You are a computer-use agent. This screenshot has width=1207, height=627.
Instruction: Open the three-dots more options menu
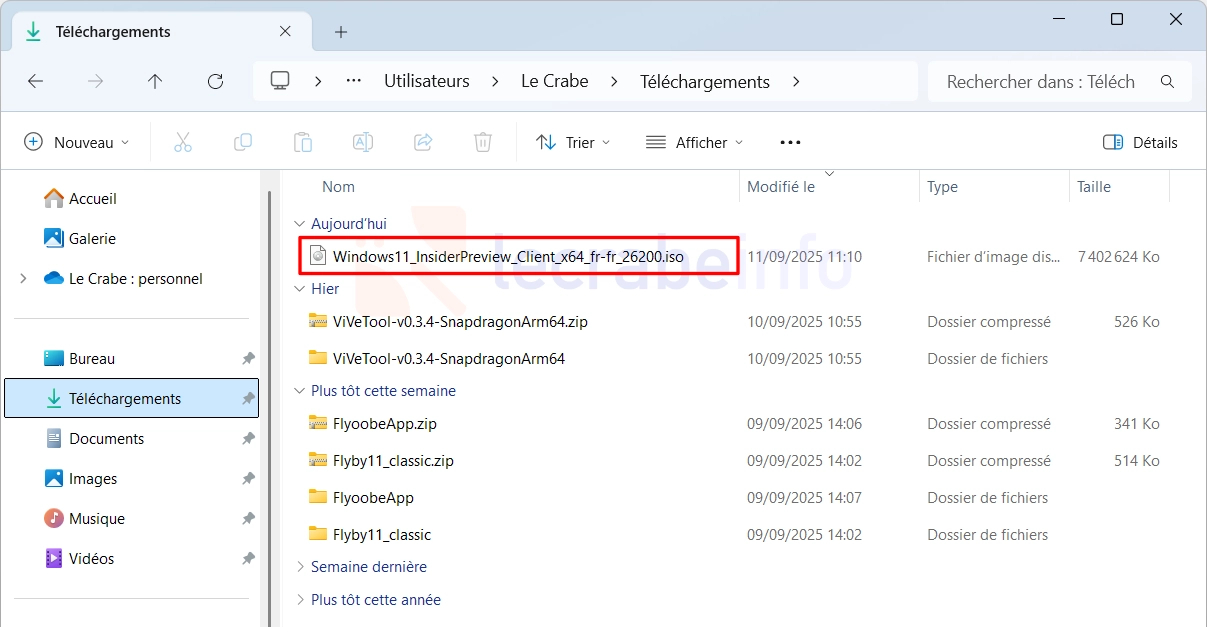click(790, 142)
